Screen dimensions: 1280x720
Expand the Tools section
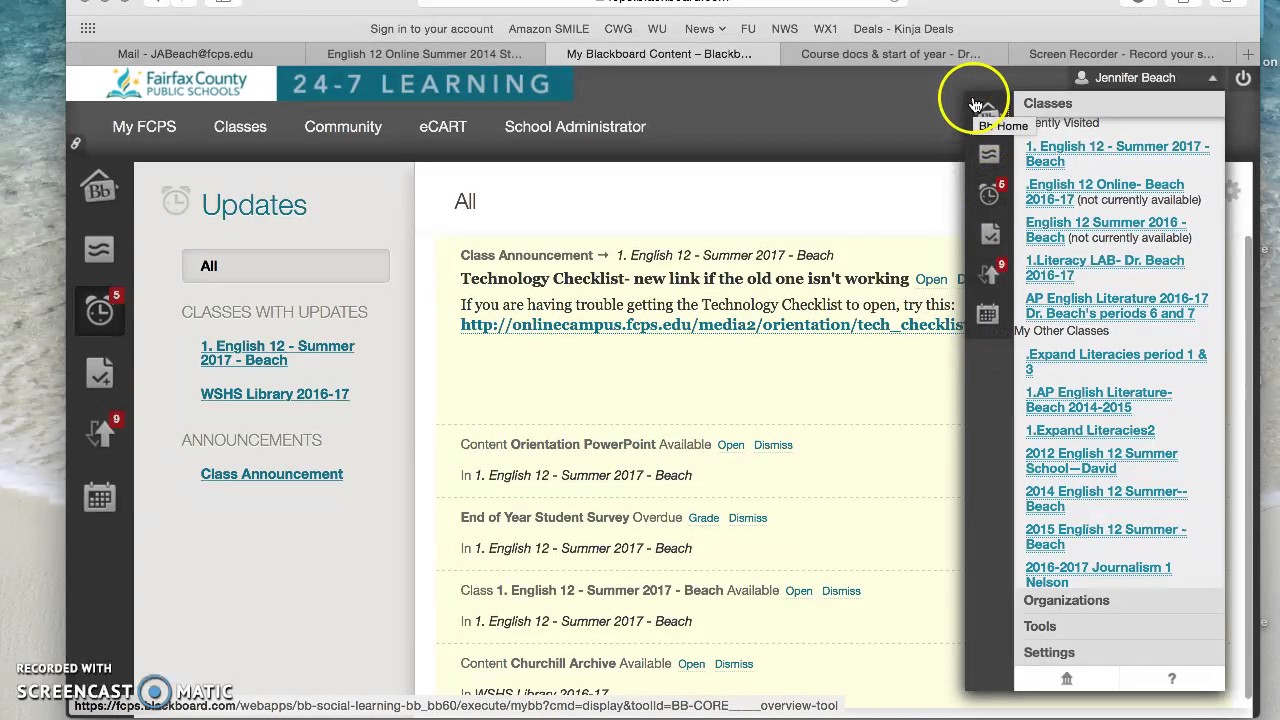[x=1119, y=626]
